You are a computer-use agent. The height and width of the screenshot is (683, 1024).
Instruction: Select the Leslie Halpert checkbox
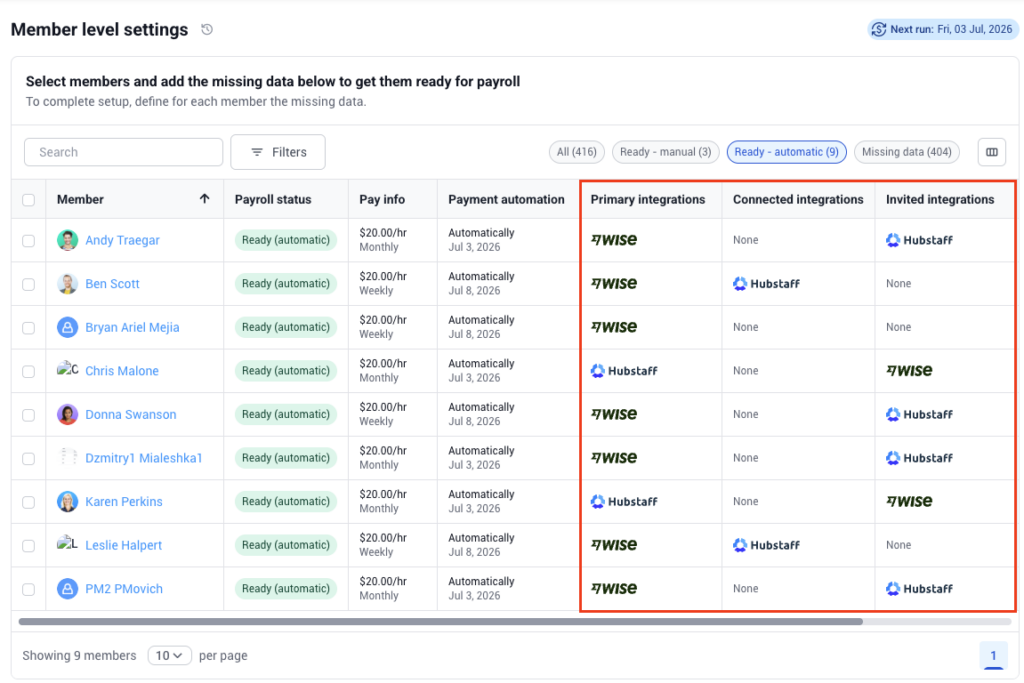(28, 546)
